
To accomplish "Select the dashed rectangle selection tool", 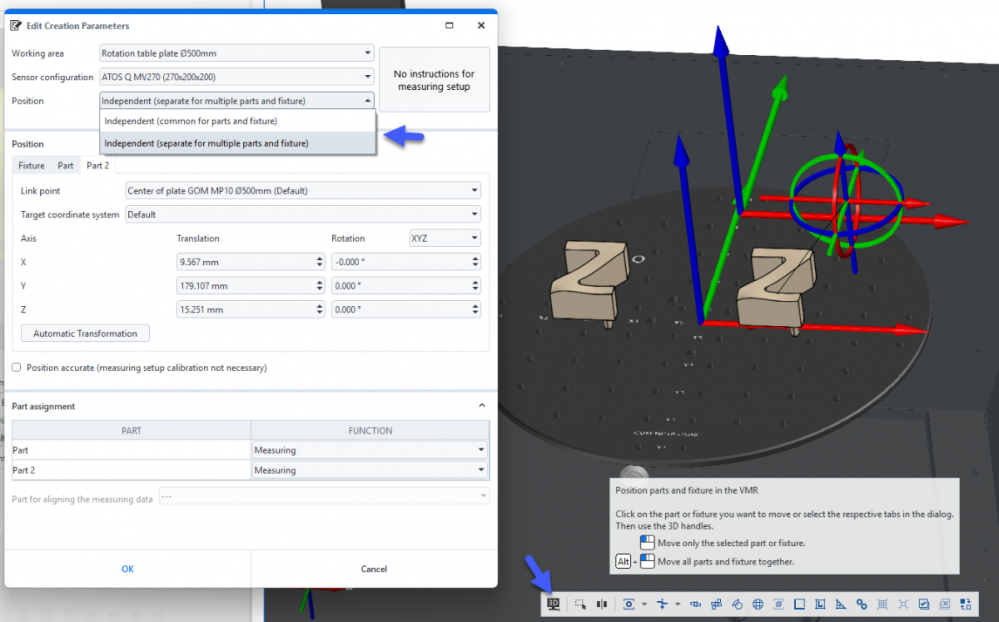I will (581, 604).
